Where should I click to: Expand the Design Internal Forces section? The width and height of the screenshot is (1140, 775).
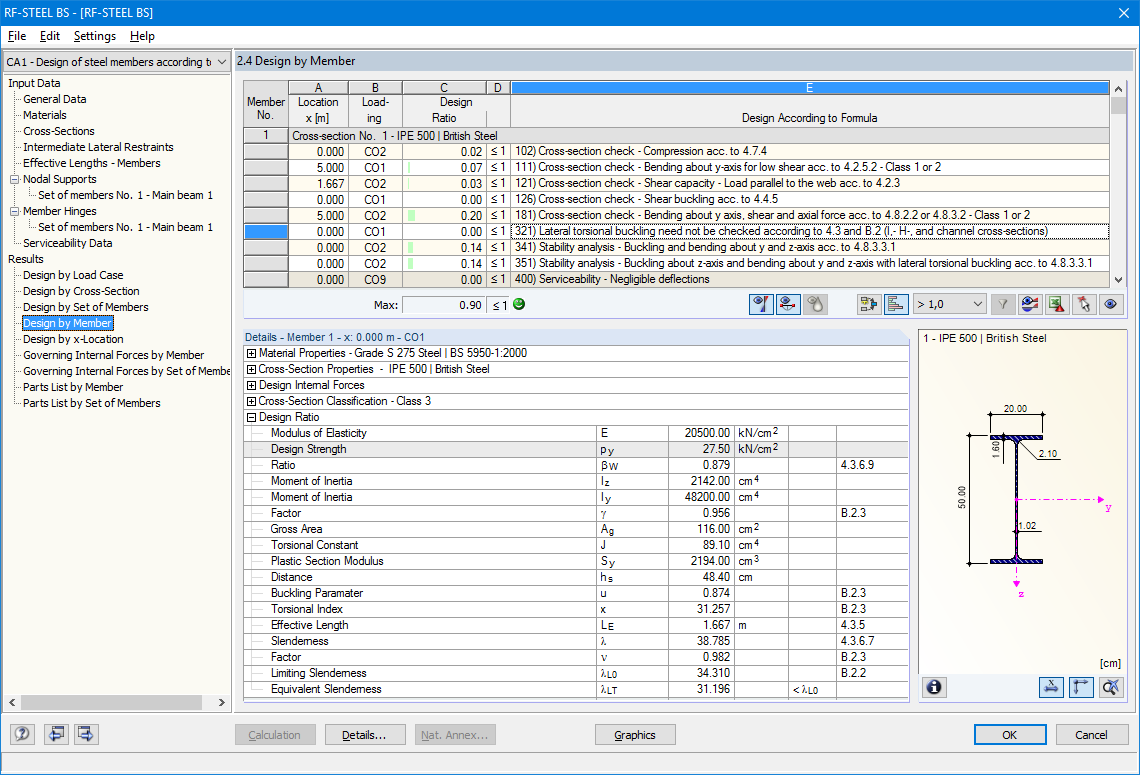[x=252, y=385]
